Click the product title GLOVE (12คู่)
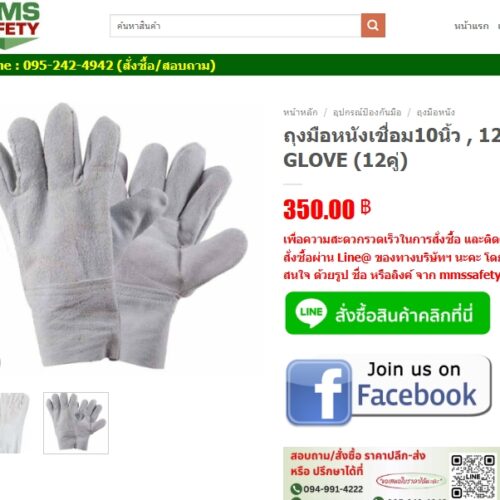Screen dimensions: 500x500 pos(345,160)
